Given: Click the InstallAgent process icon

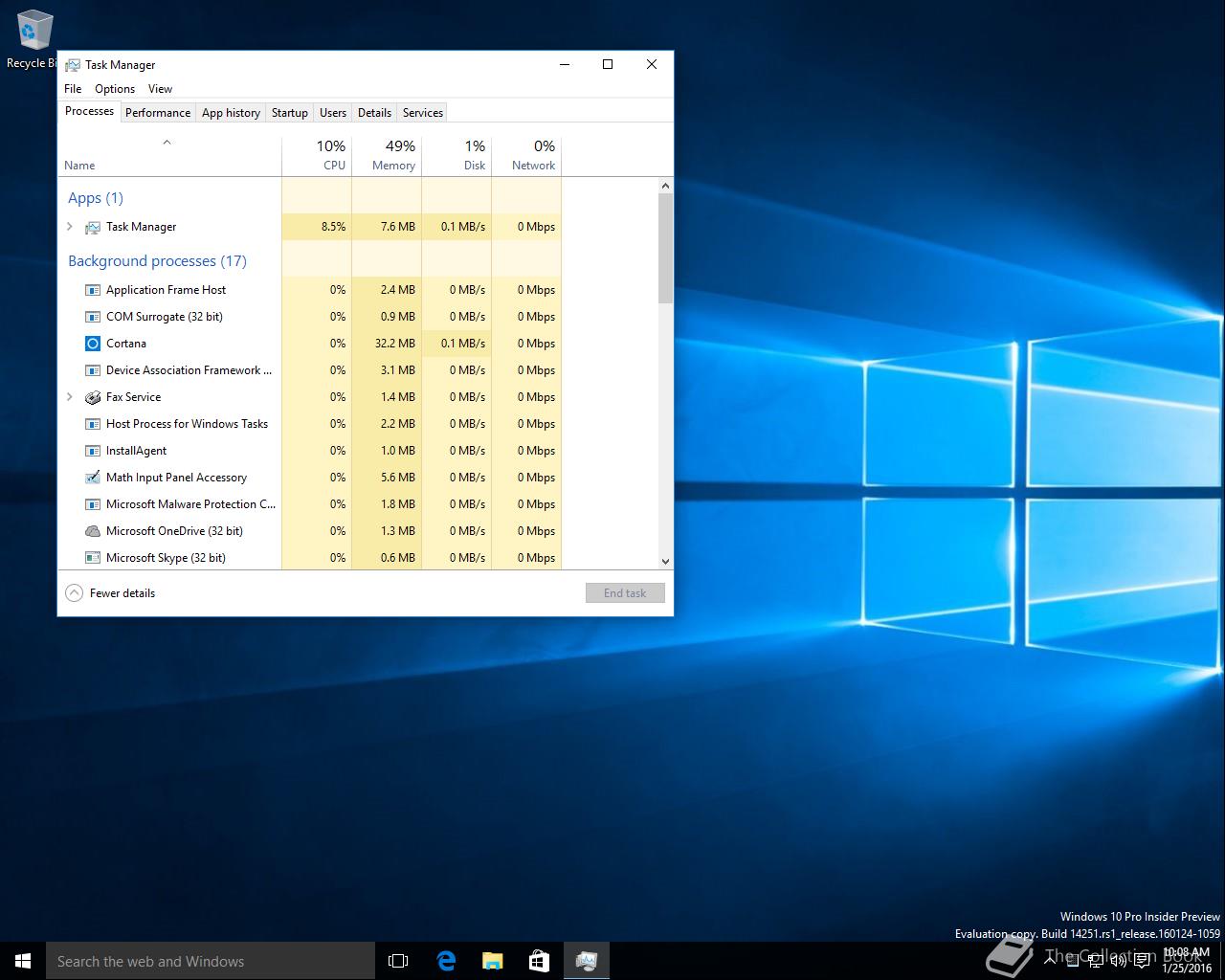Looking at the screenshot, I should click(x=93, y=451).
